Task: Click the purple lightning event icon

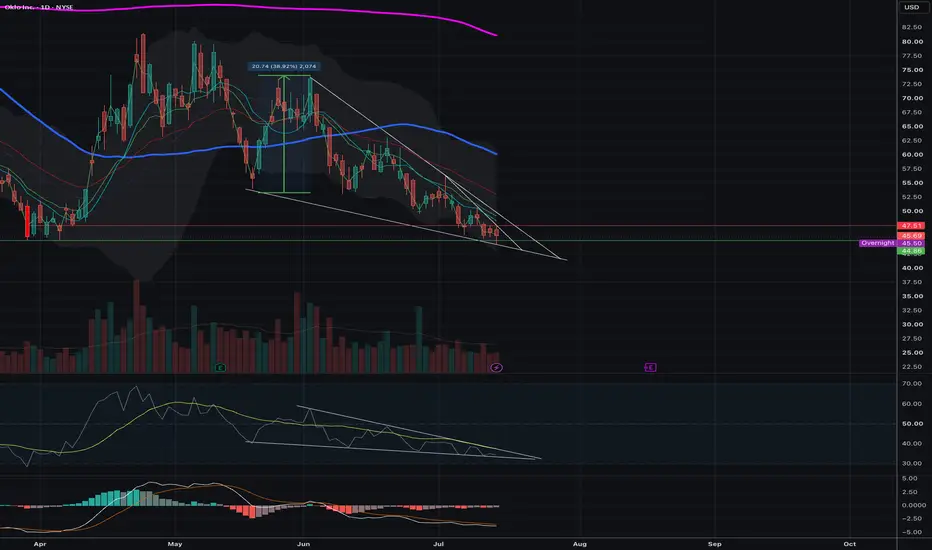Action: click(x=496, y=367)
